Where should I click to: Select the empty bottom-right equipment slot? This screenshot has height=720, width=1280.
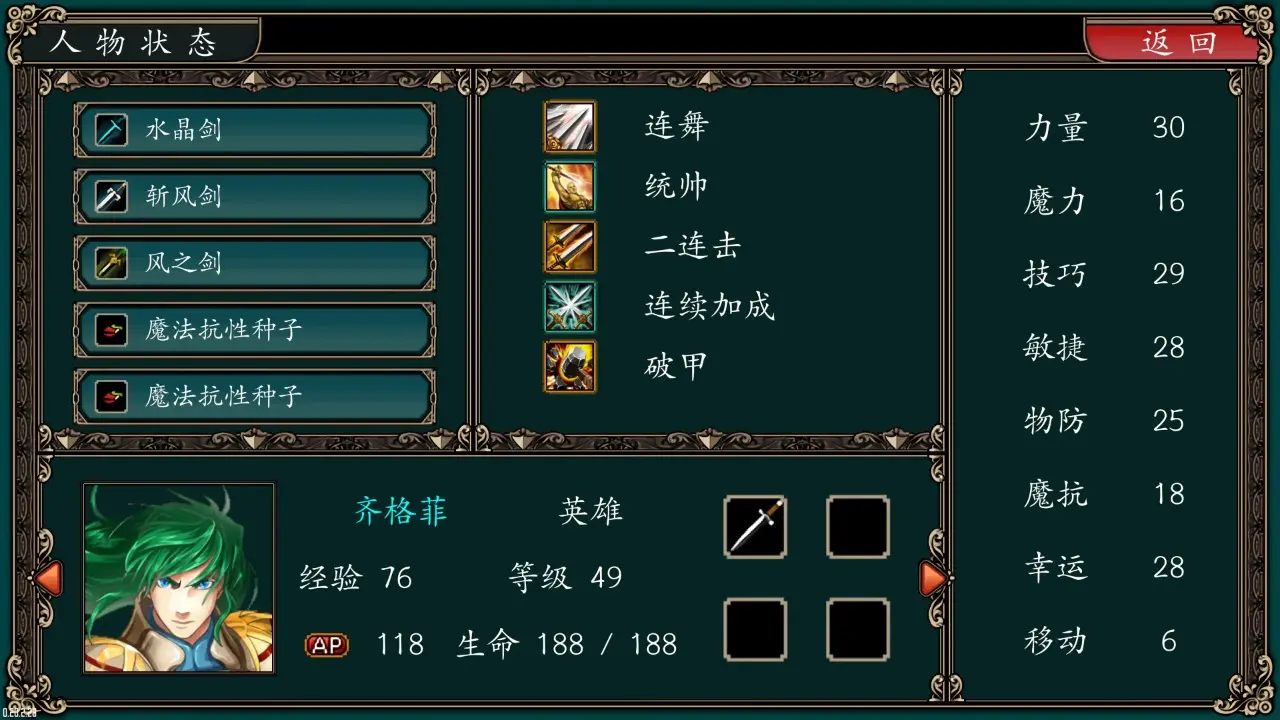click(x=858, y=630)
